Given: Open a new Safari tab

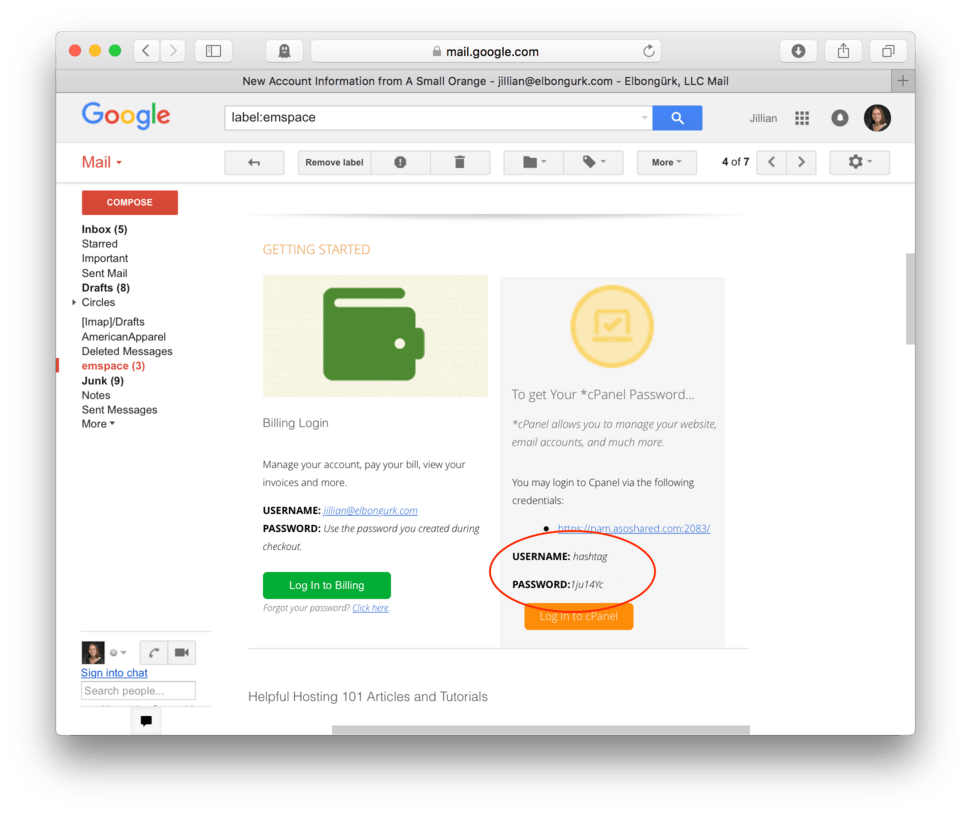Looking at the screenshot, I should click(x=903, y=81).
